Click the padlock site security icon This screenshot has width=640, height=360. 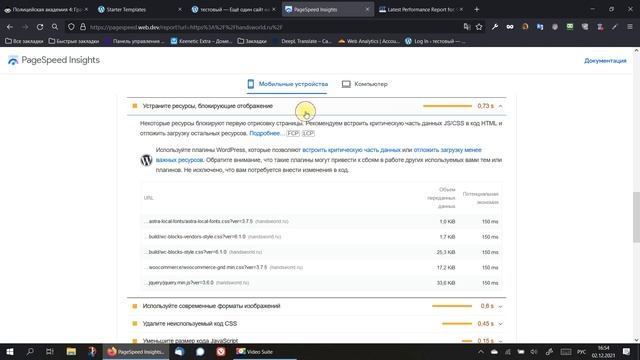(83, 27)
